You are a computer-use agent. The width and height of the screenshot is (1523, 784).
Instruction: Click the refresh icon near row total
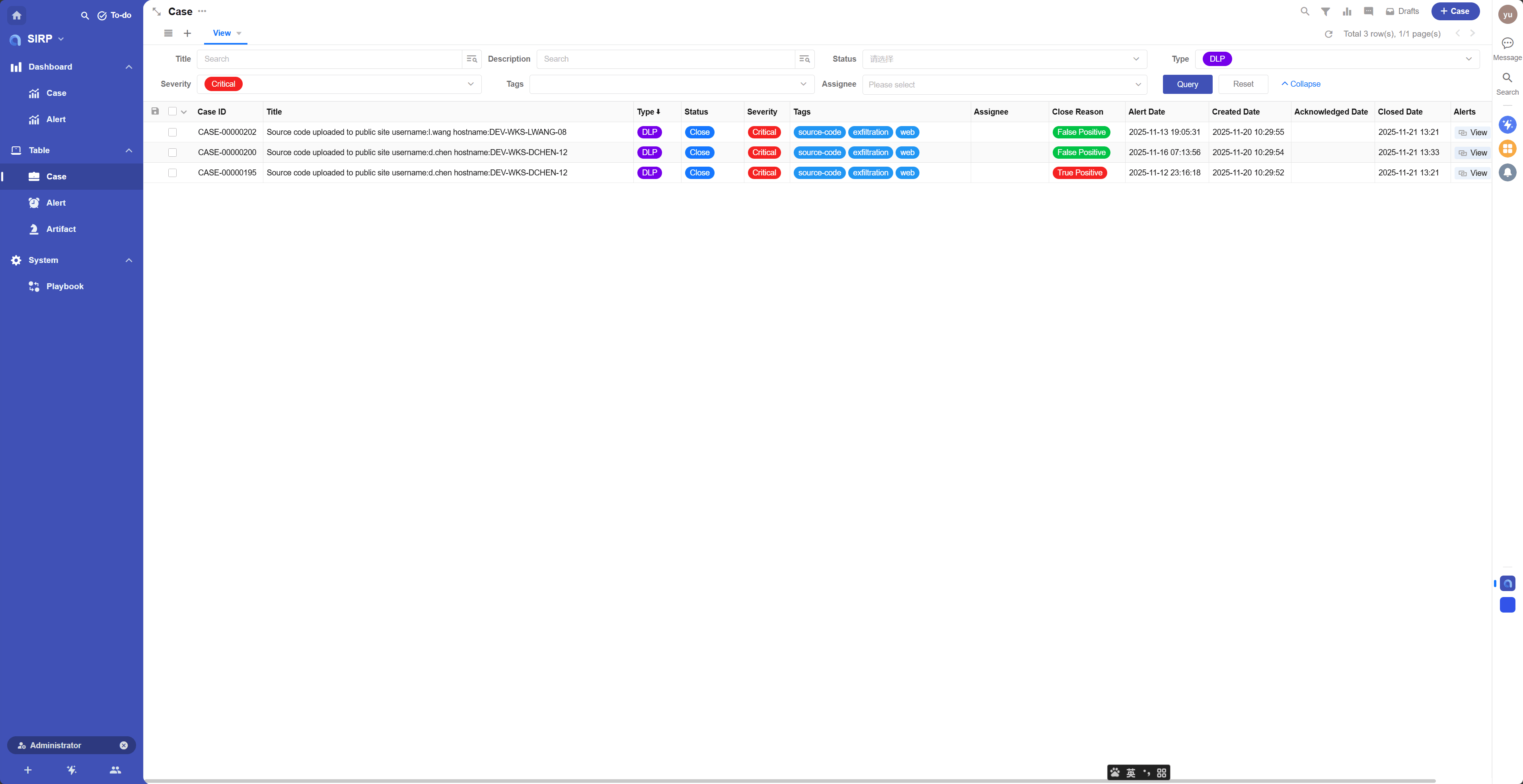point(1328,34)
